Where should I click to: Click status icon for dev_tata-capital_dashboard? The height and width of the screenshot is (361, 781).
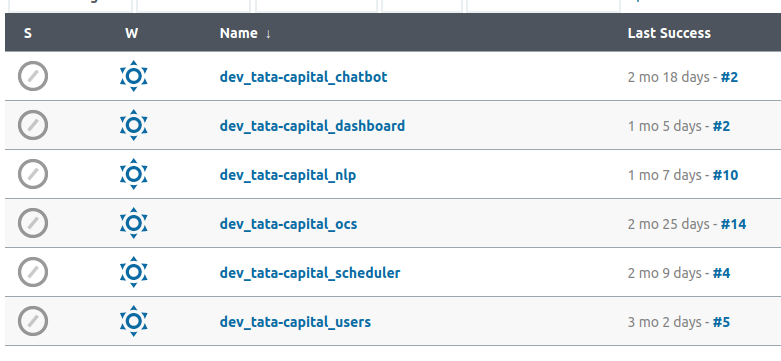[33, 125]
